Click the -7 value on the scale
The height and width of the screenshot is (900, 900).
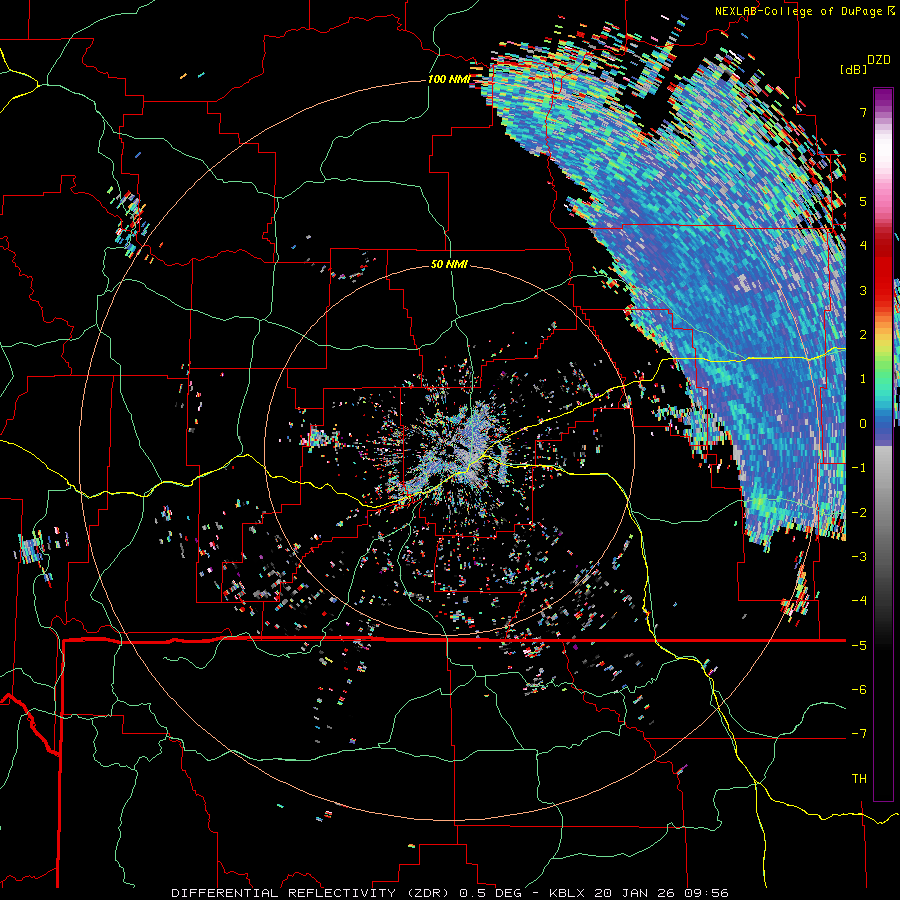coord(859,734)
